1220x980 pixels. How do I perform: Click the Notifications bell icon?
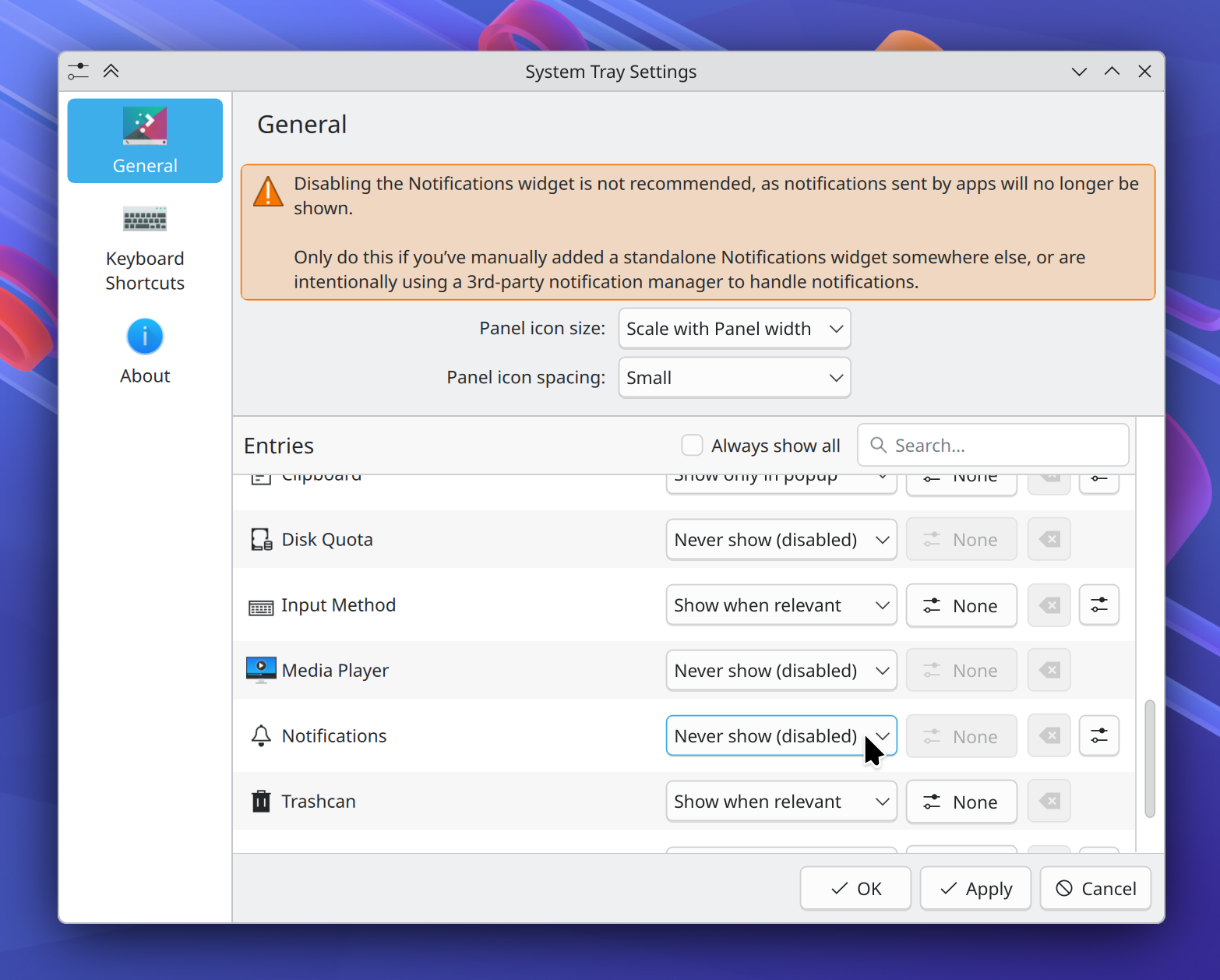coord(260,735)
